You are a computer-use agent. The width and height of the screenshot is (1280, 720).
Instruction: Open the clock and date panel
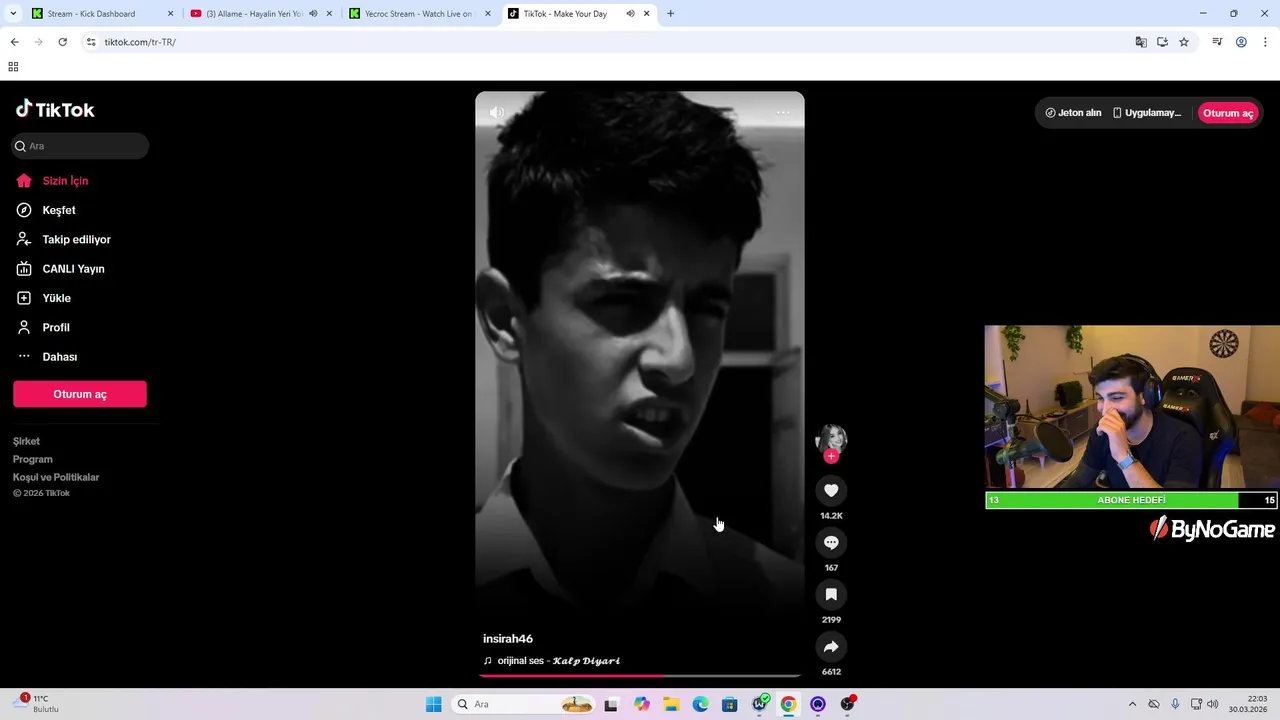point(1250,704)
